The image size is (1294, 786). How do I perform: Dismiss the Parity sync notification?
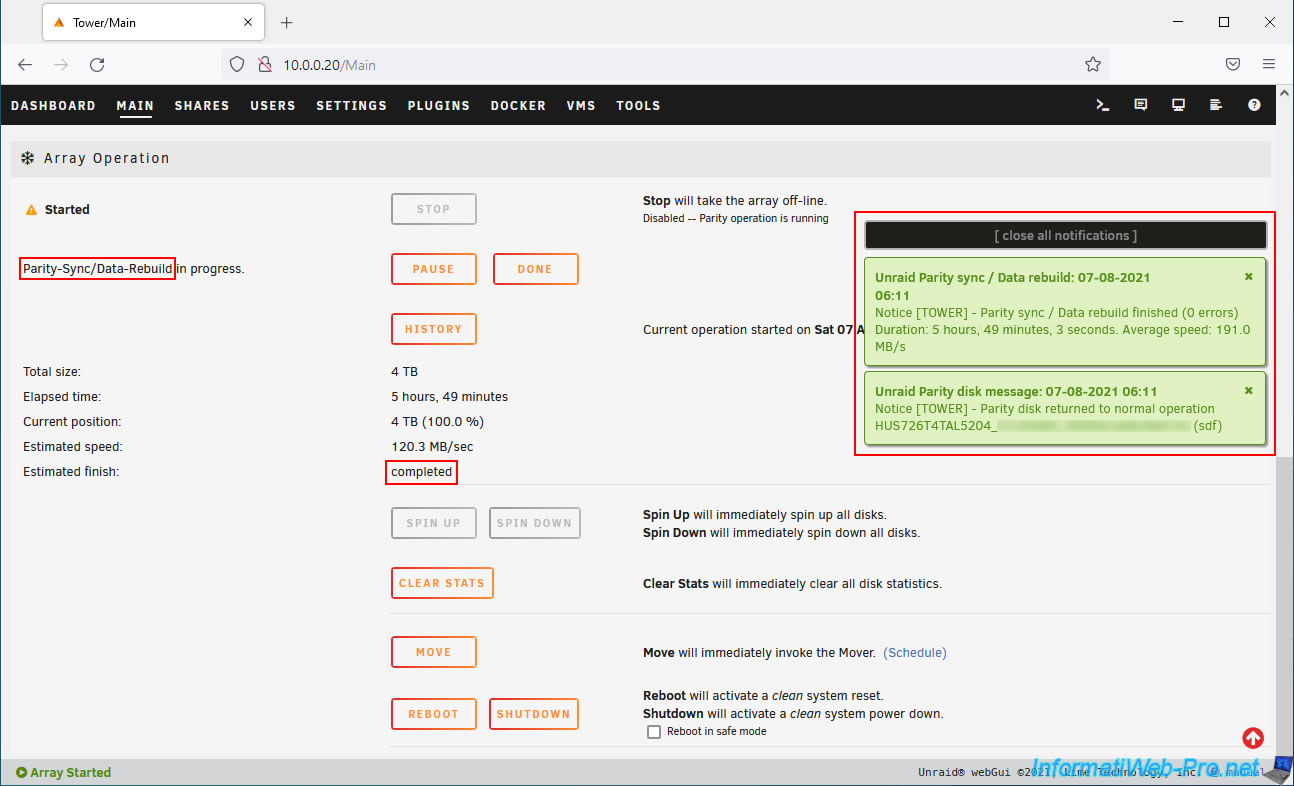coord(1248,277)
